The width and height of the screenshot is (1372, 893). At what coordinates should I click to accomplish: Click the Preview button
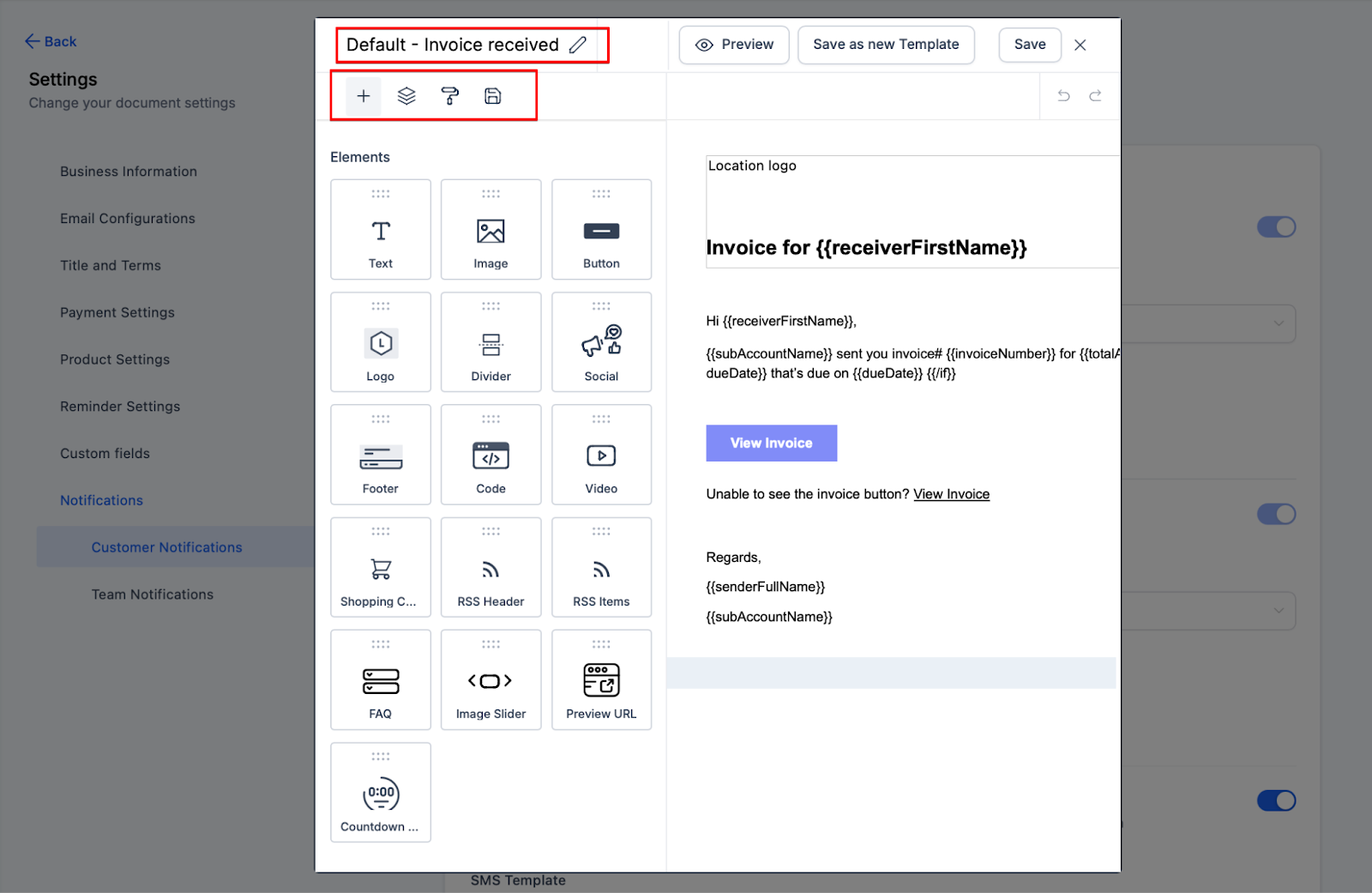(734, 45)
